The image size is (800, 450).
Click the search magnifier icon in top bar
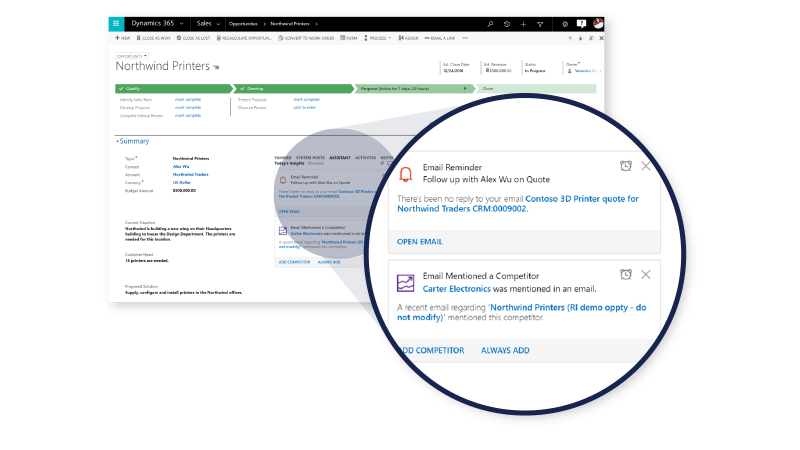pos(490,24)
